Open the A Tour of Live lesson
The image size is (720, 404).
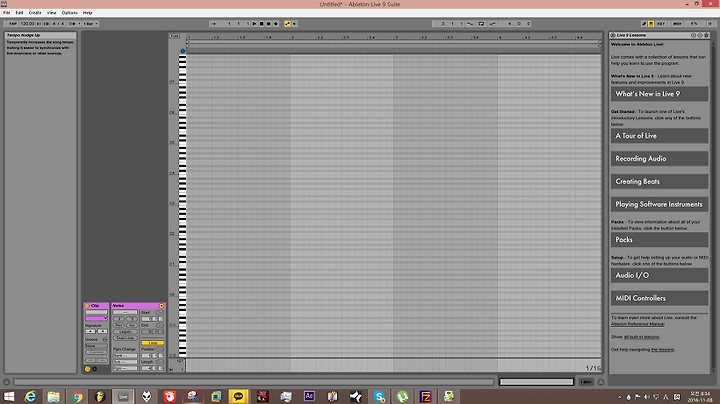659,136
